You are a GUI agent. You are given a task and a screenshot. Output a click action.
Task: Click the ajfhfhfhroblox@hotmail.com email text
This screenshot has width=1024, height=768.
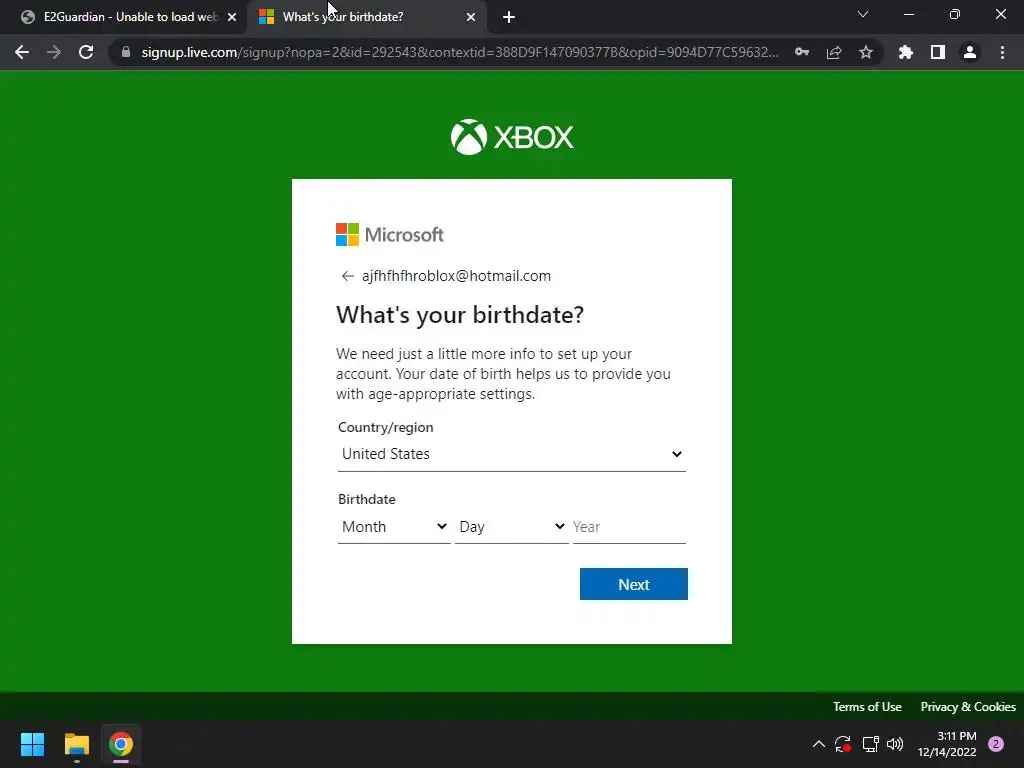pos(456,276)
